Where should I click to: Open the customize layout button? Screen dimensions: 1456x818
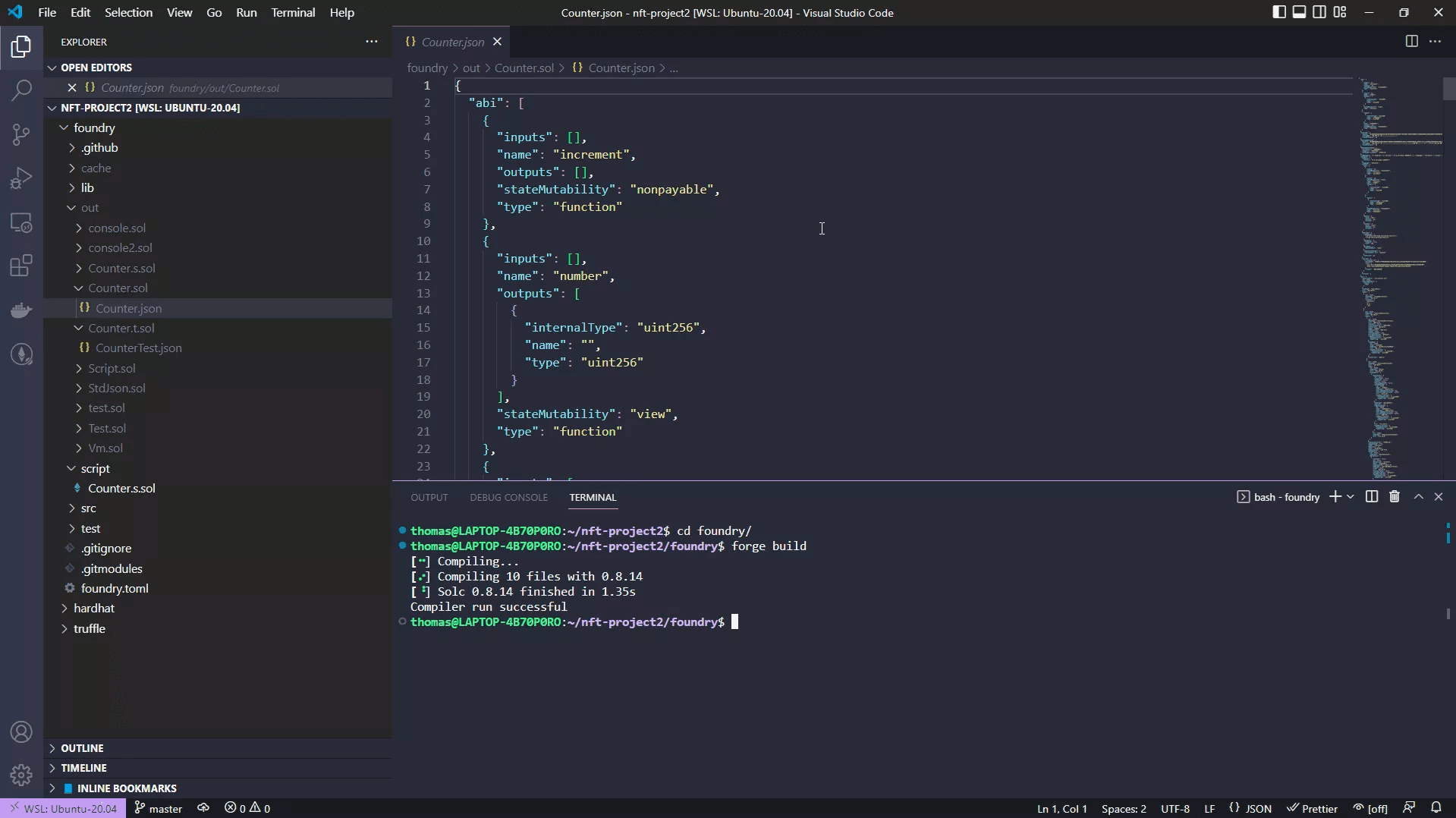pos(1340,12)
